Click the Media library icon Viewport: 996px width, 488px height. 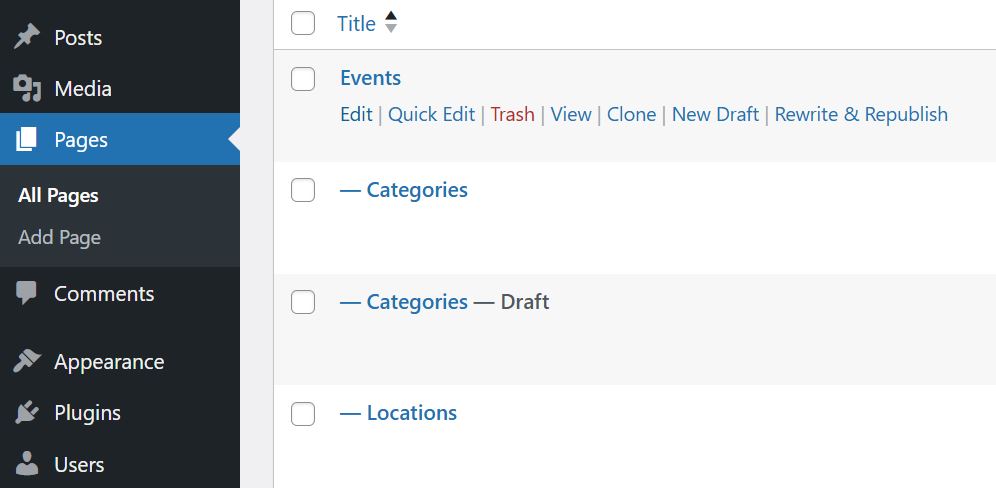tap(27, 89)
